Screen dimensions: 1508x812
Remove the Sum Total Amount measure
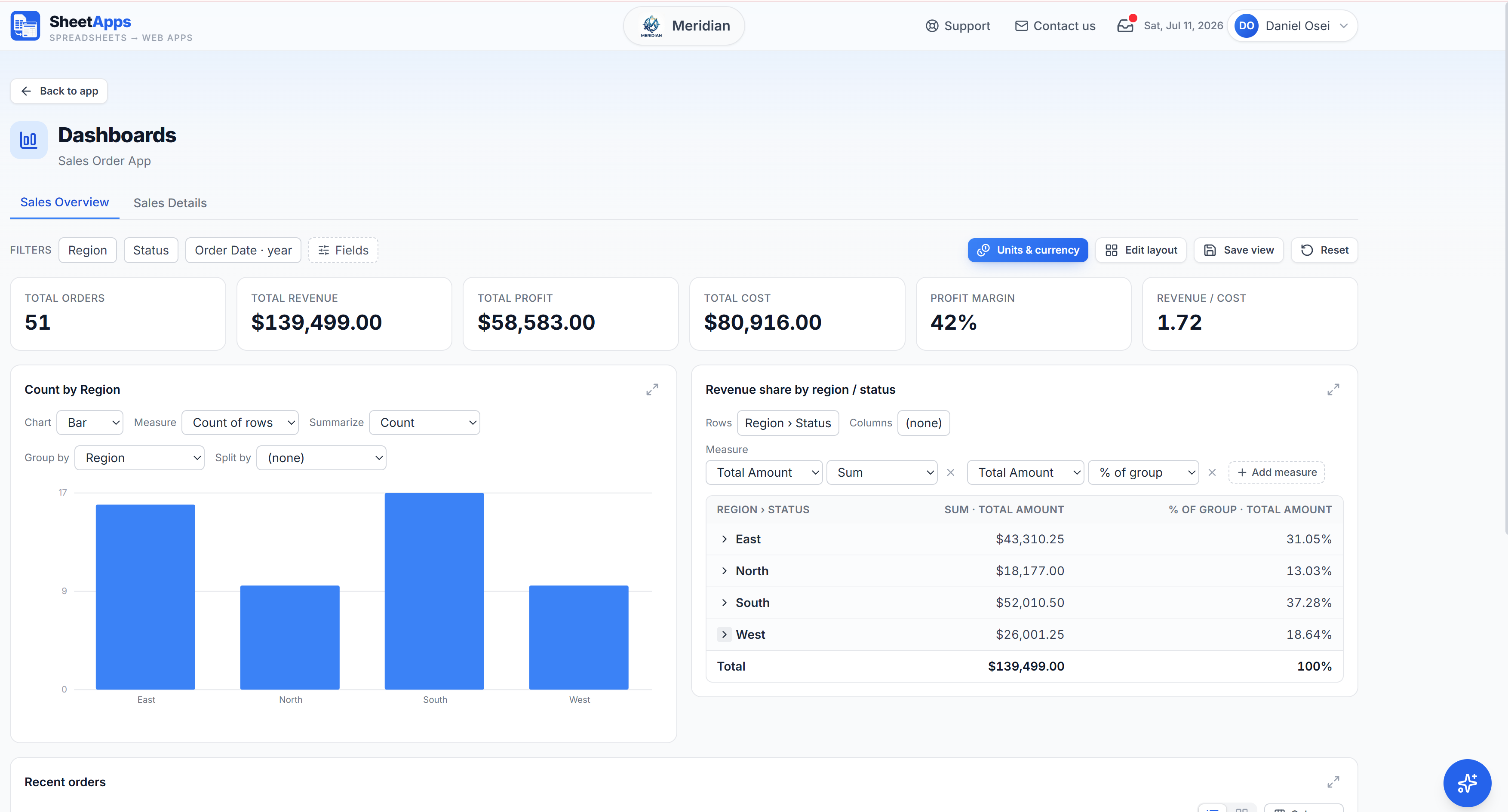pyautogui.click(x=951, y=473)
